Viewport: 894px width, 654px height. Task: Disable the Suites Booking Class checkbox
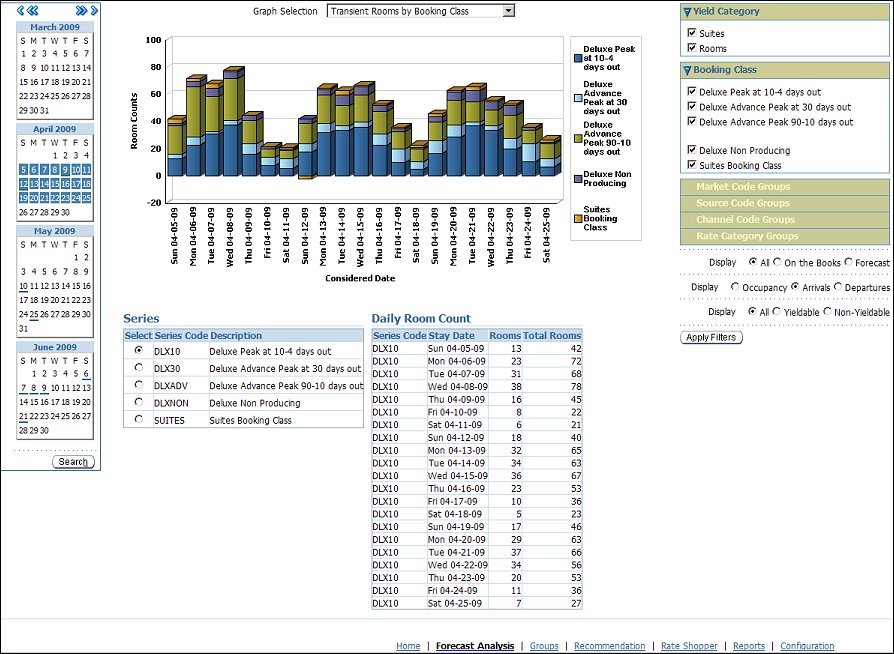pyautogui.click(x=692, y=165)
